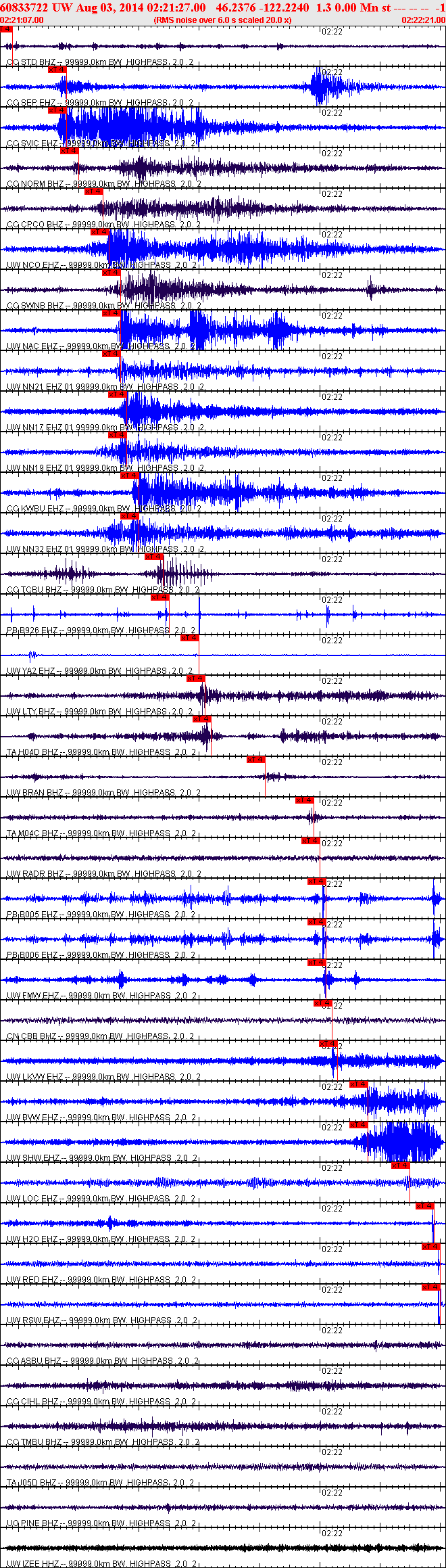Screen dimensions: 446x1568
Task: Click the 'UW RSW EHZ' station label
Action: 33,1320
